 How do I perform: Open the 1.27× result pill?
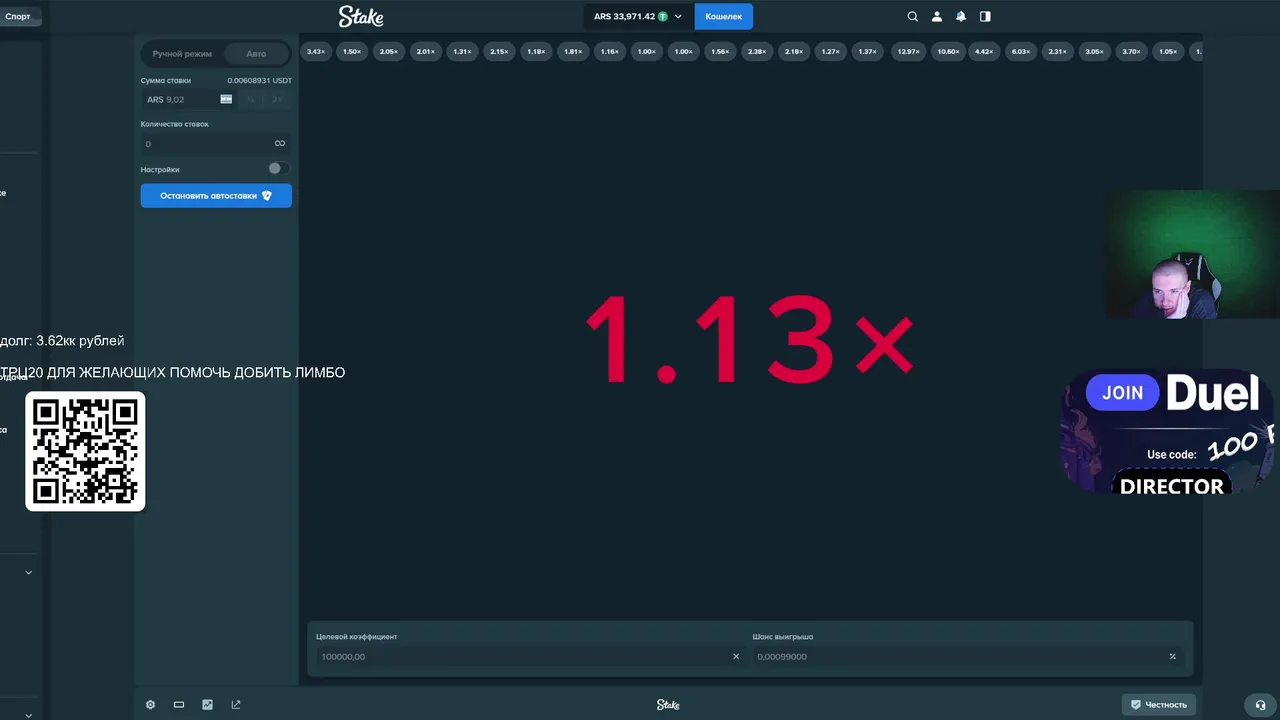[830, 51]
